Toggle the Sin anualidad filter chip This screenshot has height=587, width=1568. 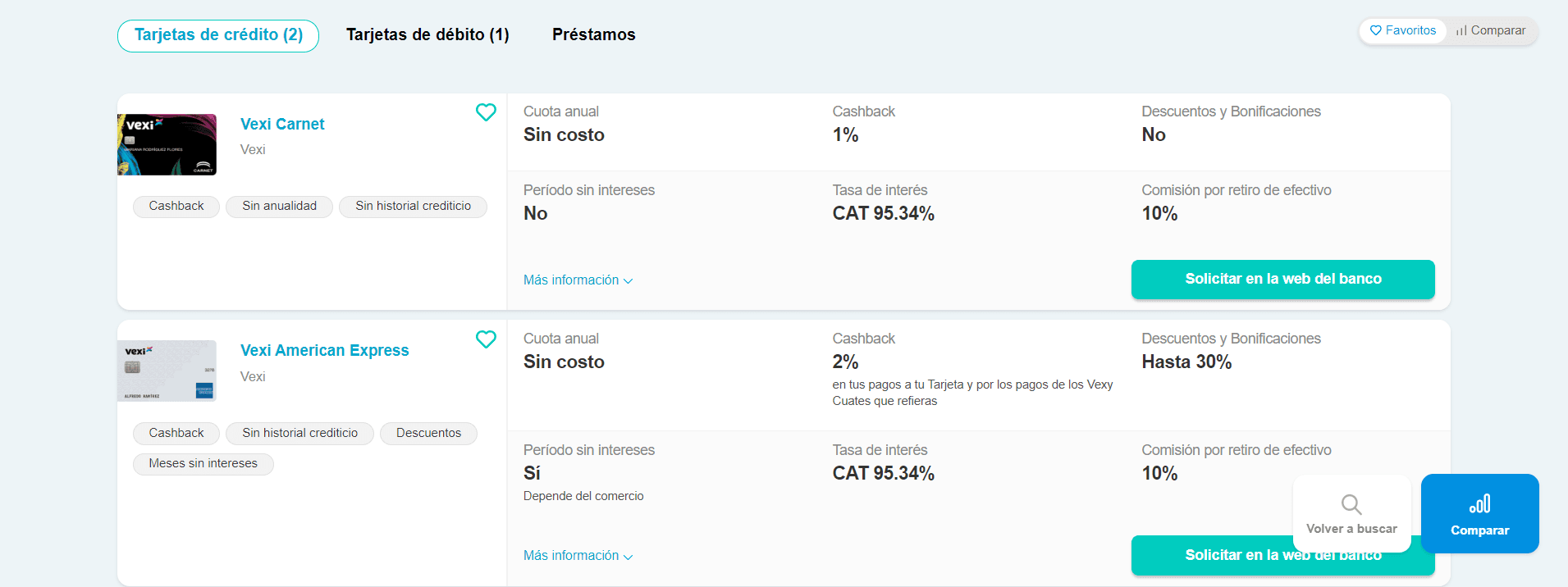[x=279, y=206]
